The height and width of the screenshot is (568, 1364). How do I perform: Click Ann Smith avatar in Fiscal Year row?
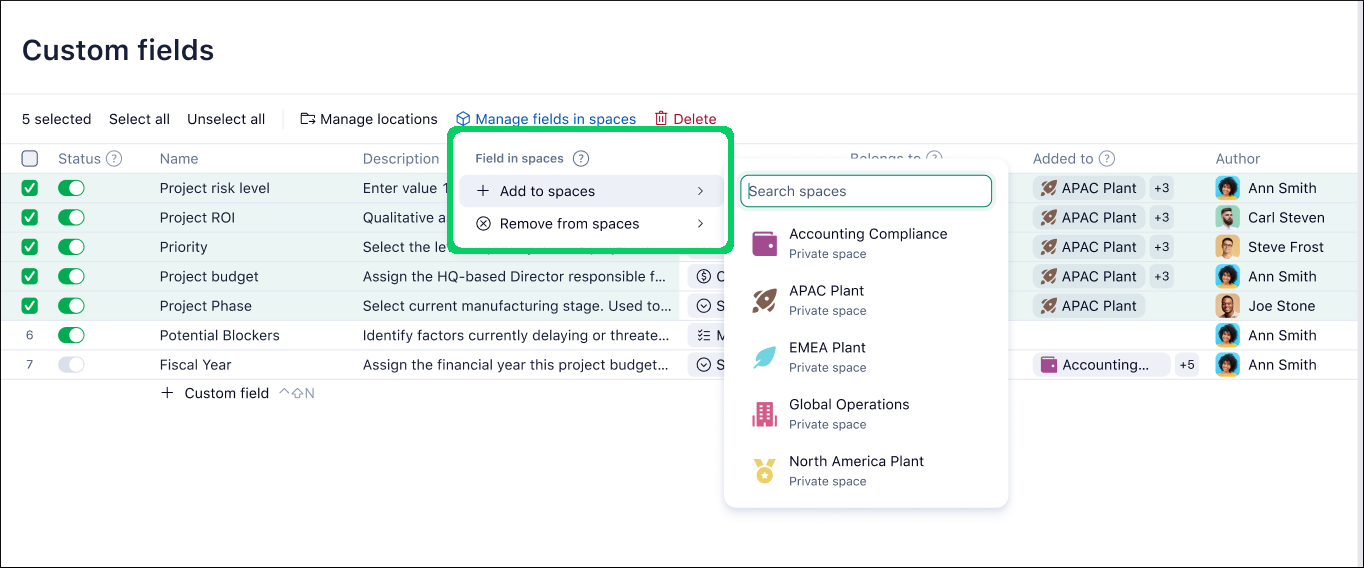coord(1228,365)
